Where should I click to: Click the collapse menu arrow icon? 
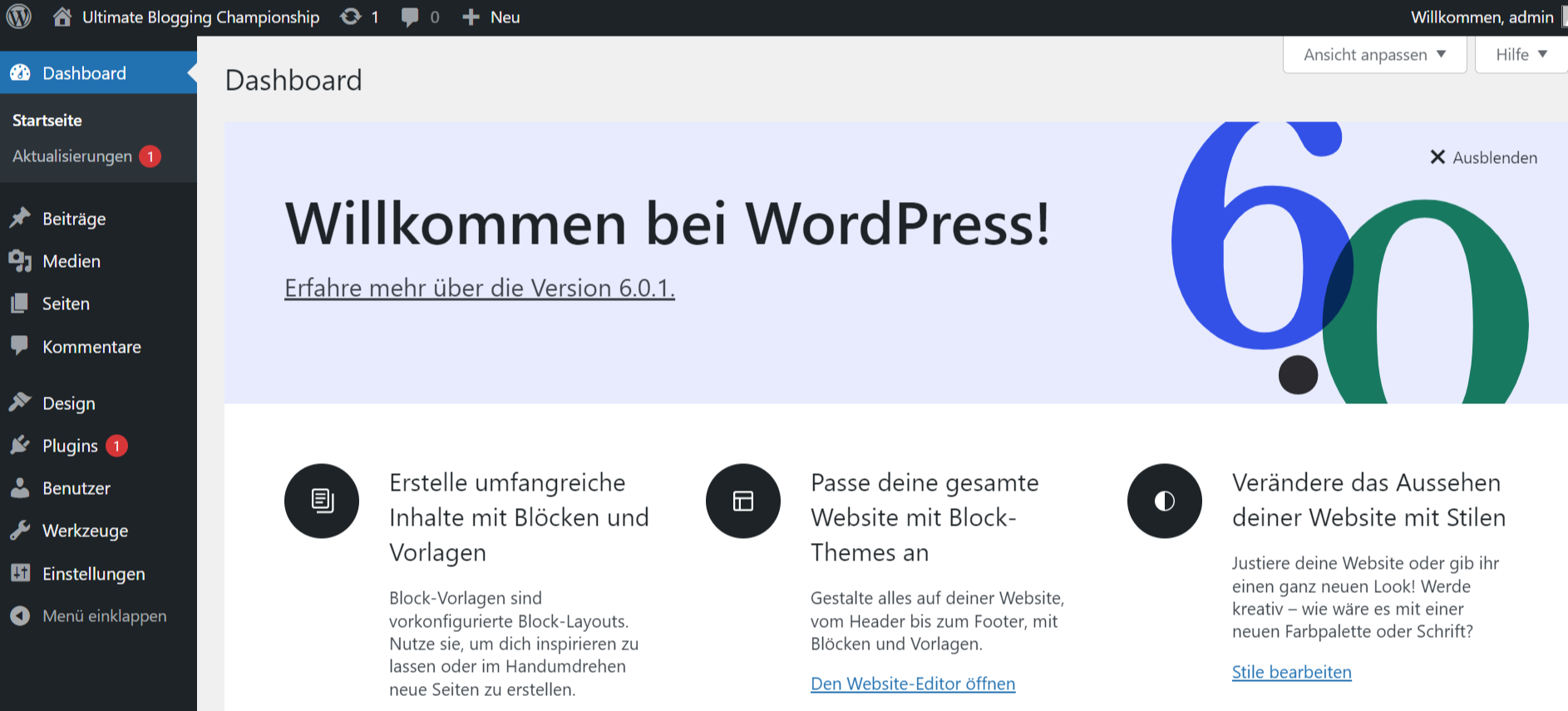[20, 615]
